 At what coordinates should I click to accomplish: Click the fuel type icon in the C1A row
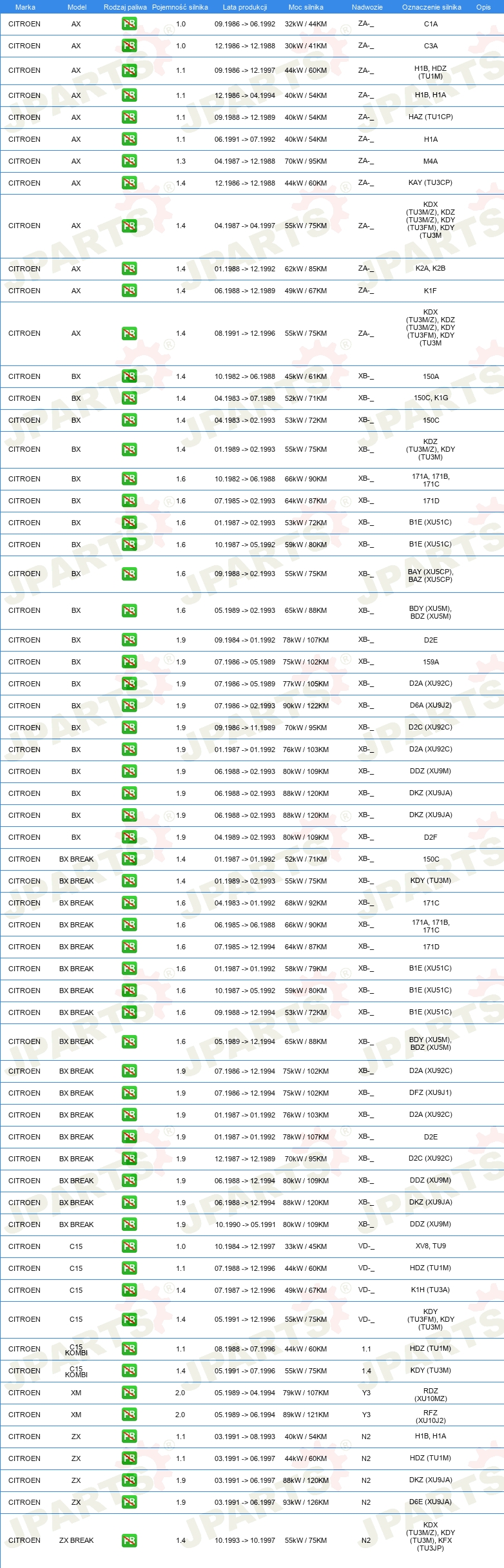pos(130,24)
